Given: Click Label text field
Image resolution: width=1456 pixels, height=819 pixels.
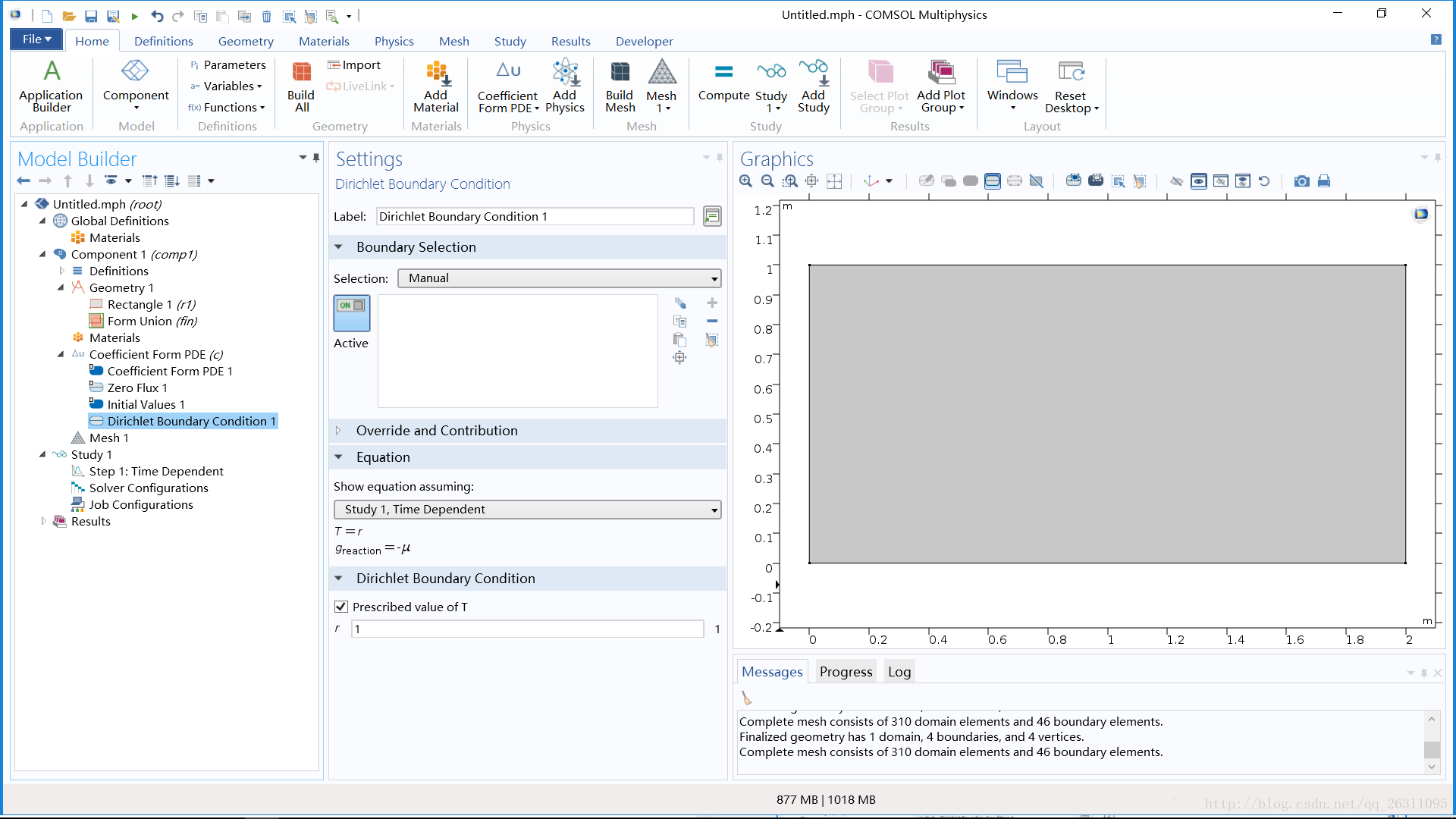Looking at the screenshot, I should [535, 216].
